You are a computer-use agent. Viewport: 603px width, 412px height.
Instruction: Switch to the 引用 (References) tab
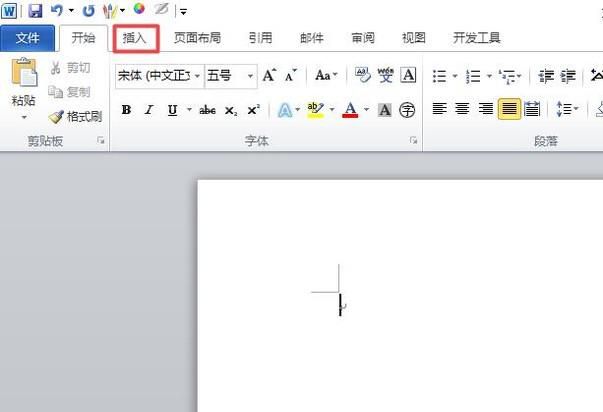260,38
